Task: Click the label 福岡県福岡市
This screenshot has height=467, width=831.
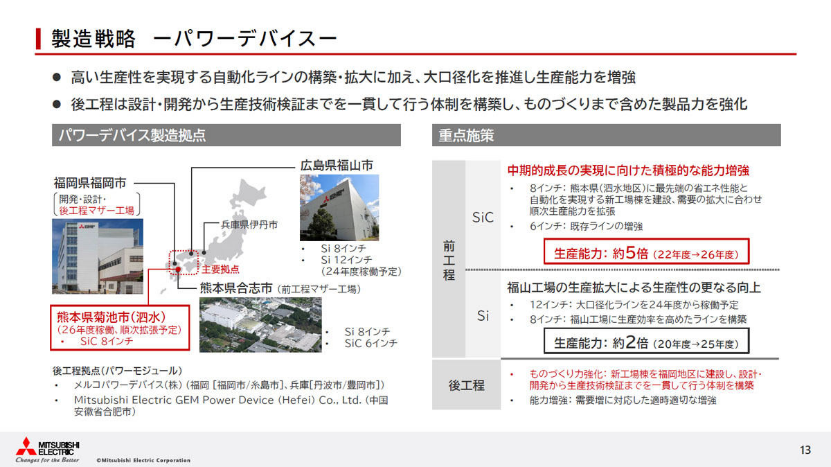Action: (90, 183)
